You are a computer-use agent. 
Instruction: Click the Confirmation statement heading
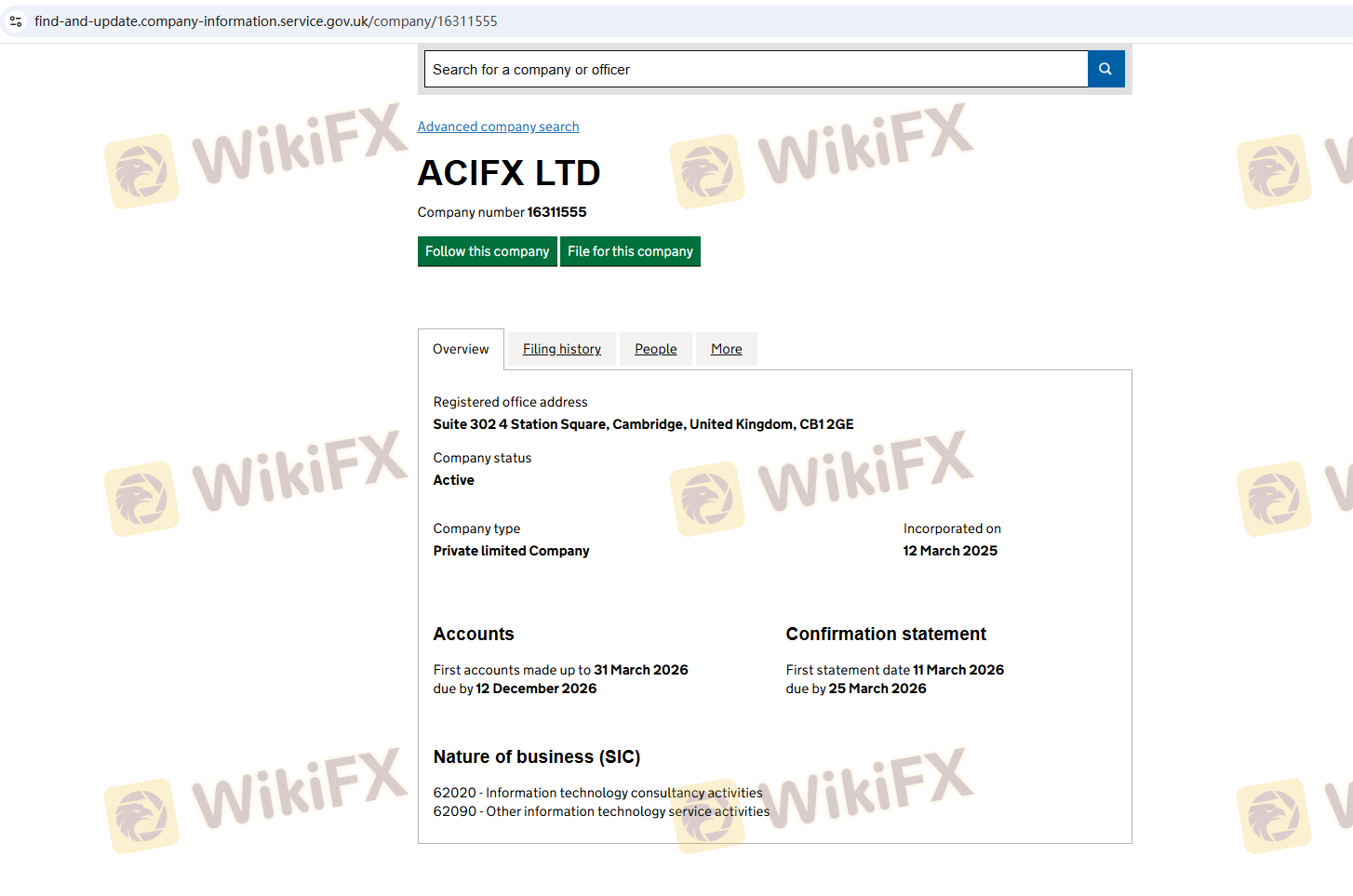tap(885, 634)
